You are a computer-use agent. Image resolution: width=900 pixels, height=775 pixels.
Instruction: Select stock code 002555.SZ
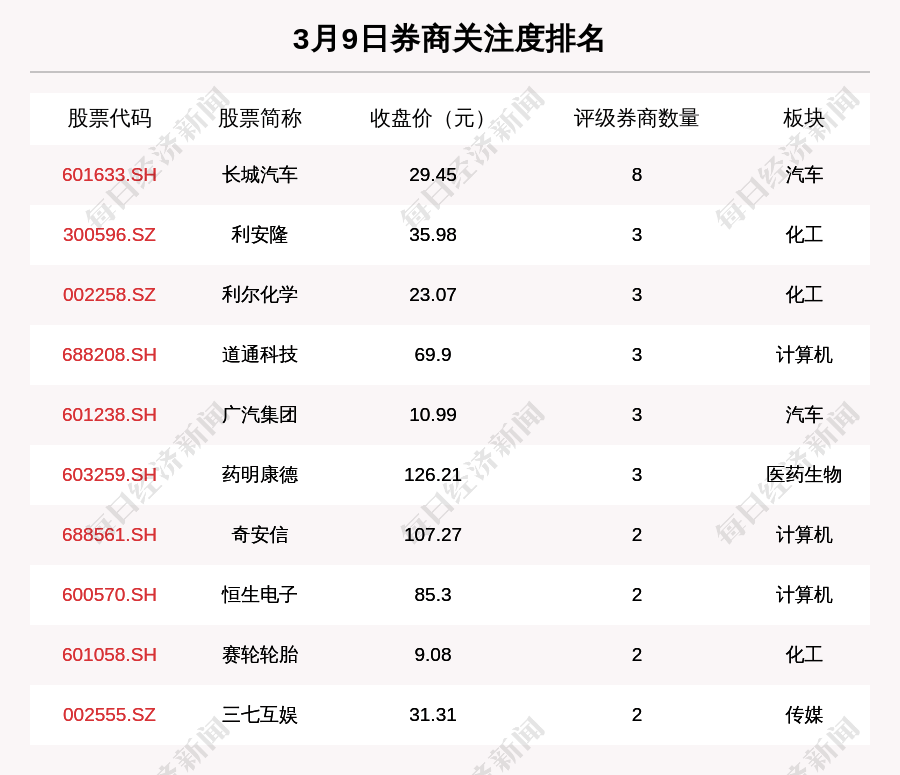click(x=110, y=715)
